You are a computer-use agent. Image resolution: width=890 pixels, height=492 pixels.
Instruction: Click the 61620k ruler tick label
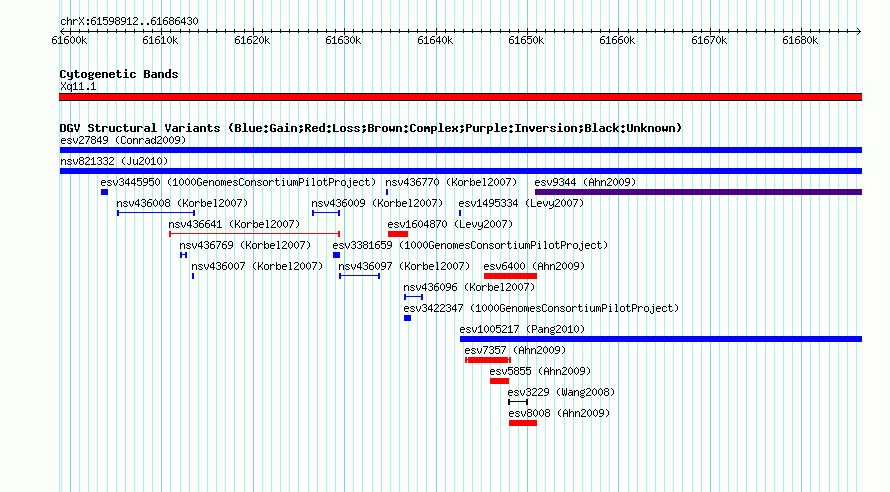click(252, 40)
